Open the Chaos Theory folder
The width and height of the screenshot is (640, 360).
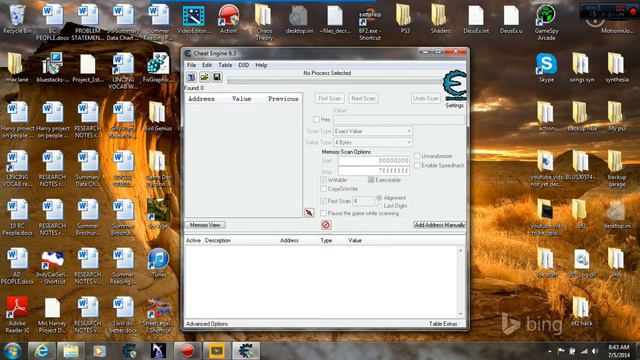point(264,22)
